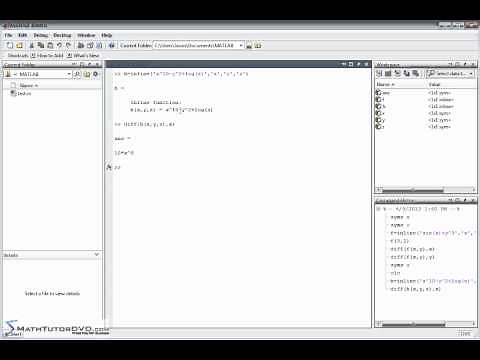The width and height of the screenshot is (480, 360).
Task: Undock the Command Window panel
Action: click(359, 64)
